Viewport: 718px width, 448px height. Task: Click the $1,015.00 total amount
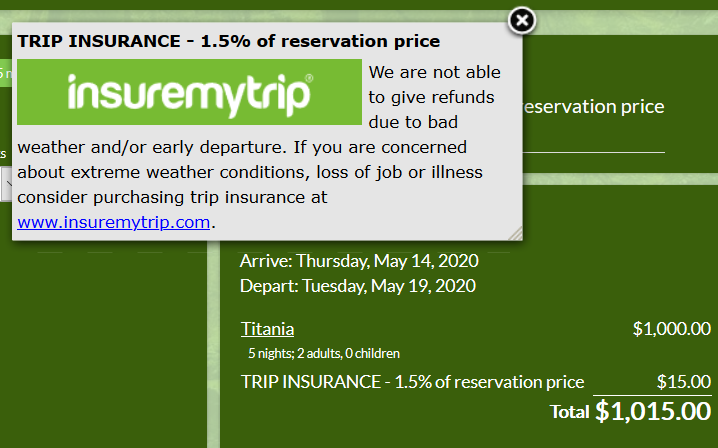(653, 410)
